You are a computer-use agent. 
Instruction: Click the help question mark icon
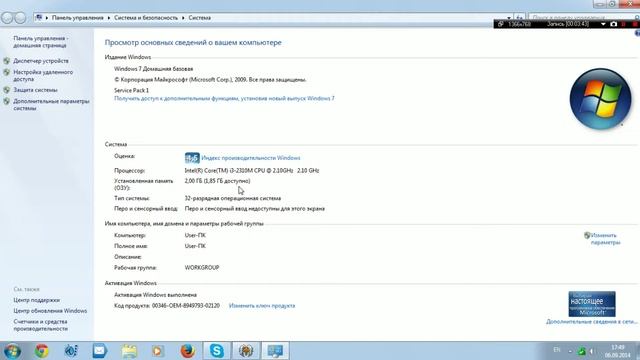(x=637, y=33)
